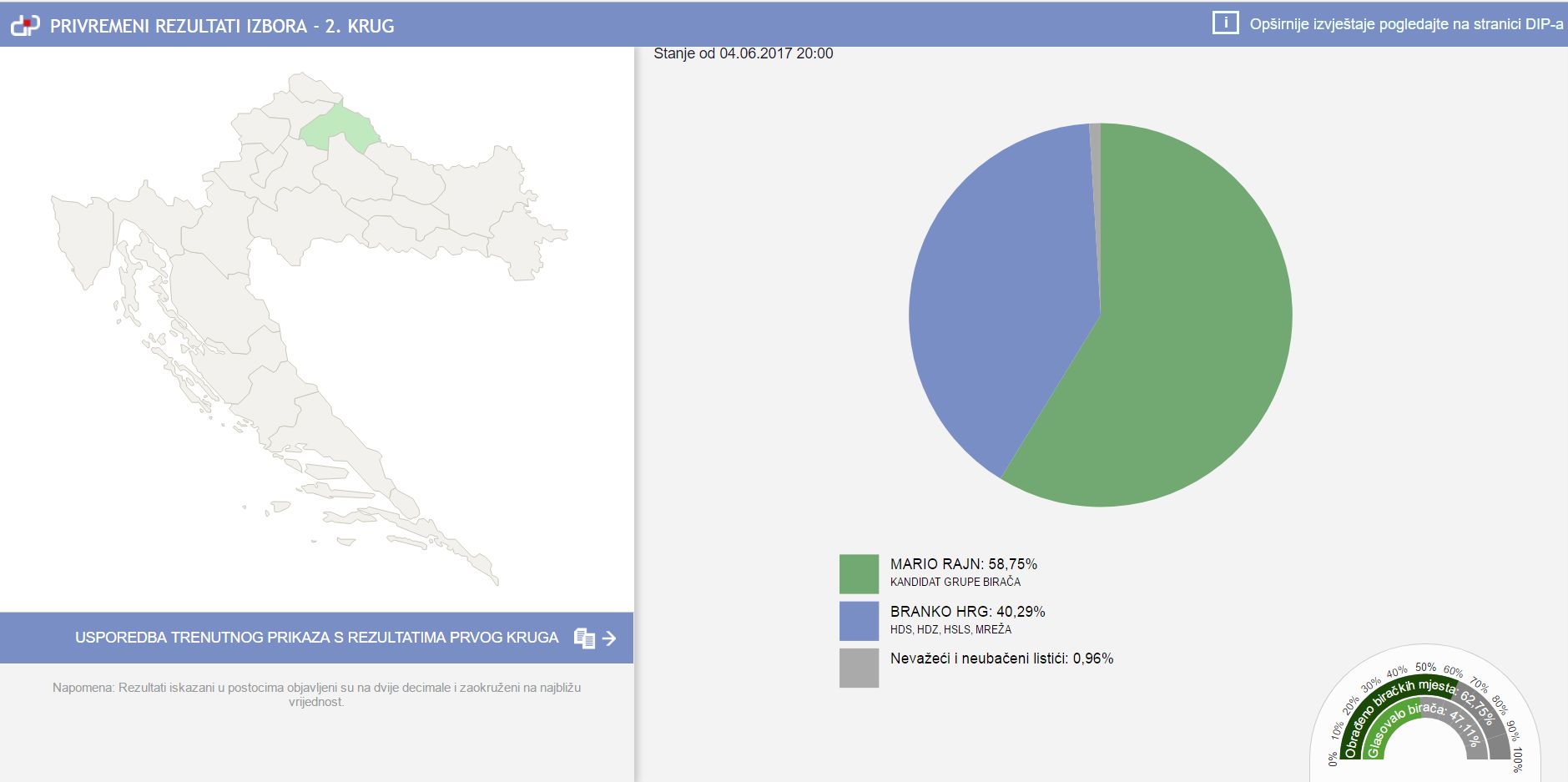This screenshot has height=782, width=1568.
Task: Click the compare documents icon on comparison bar
Action: coord(584,638)
